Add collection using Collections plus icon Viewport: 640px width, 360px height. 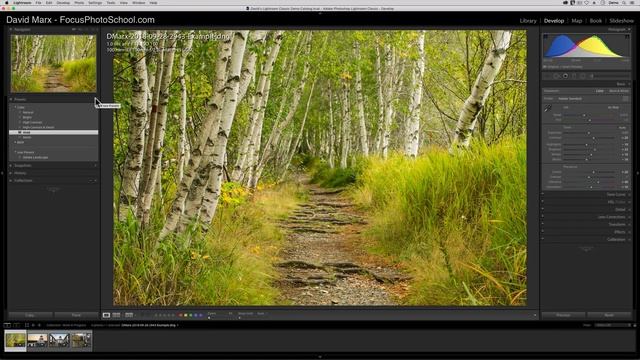(x=95, y=180)
